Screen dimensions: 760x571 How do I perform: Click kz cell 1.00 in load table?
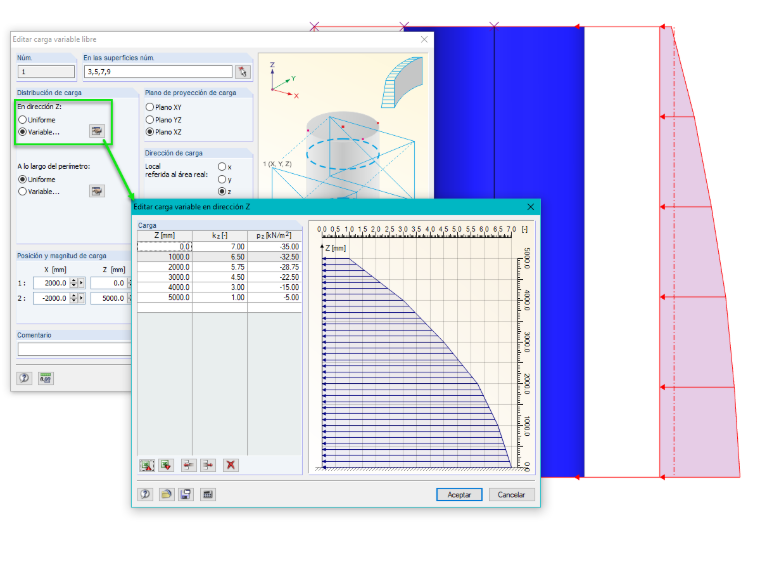coord(220,297)
